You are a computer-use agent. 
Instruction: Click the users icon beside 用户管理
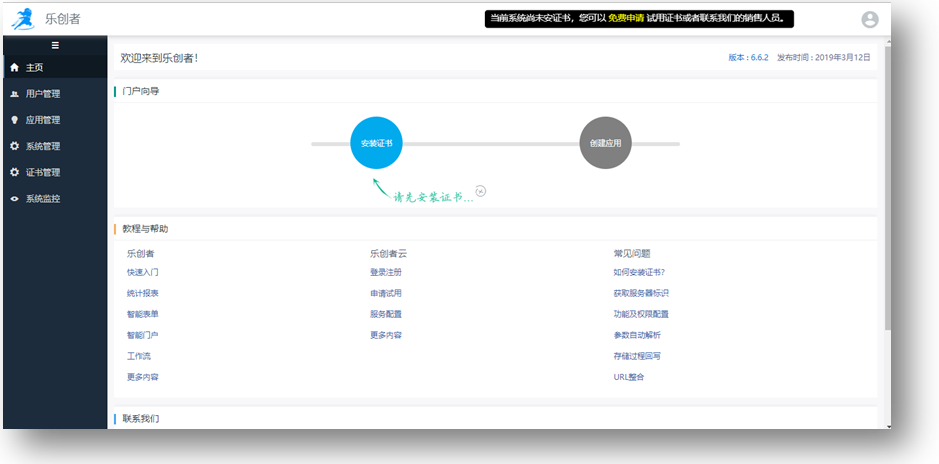[x=14, y=94]
